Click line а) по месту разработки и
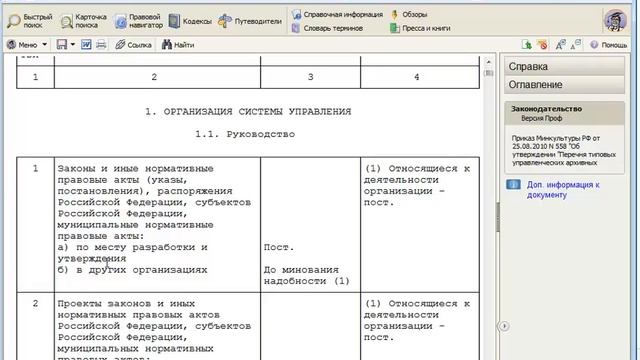The image size is (640, 360). tap(133, 247)
